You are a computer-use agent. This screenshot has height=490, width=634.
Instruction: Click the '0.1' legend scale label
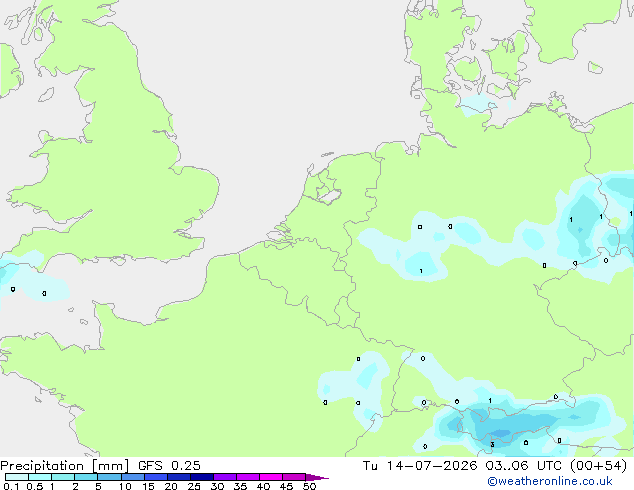11,486
